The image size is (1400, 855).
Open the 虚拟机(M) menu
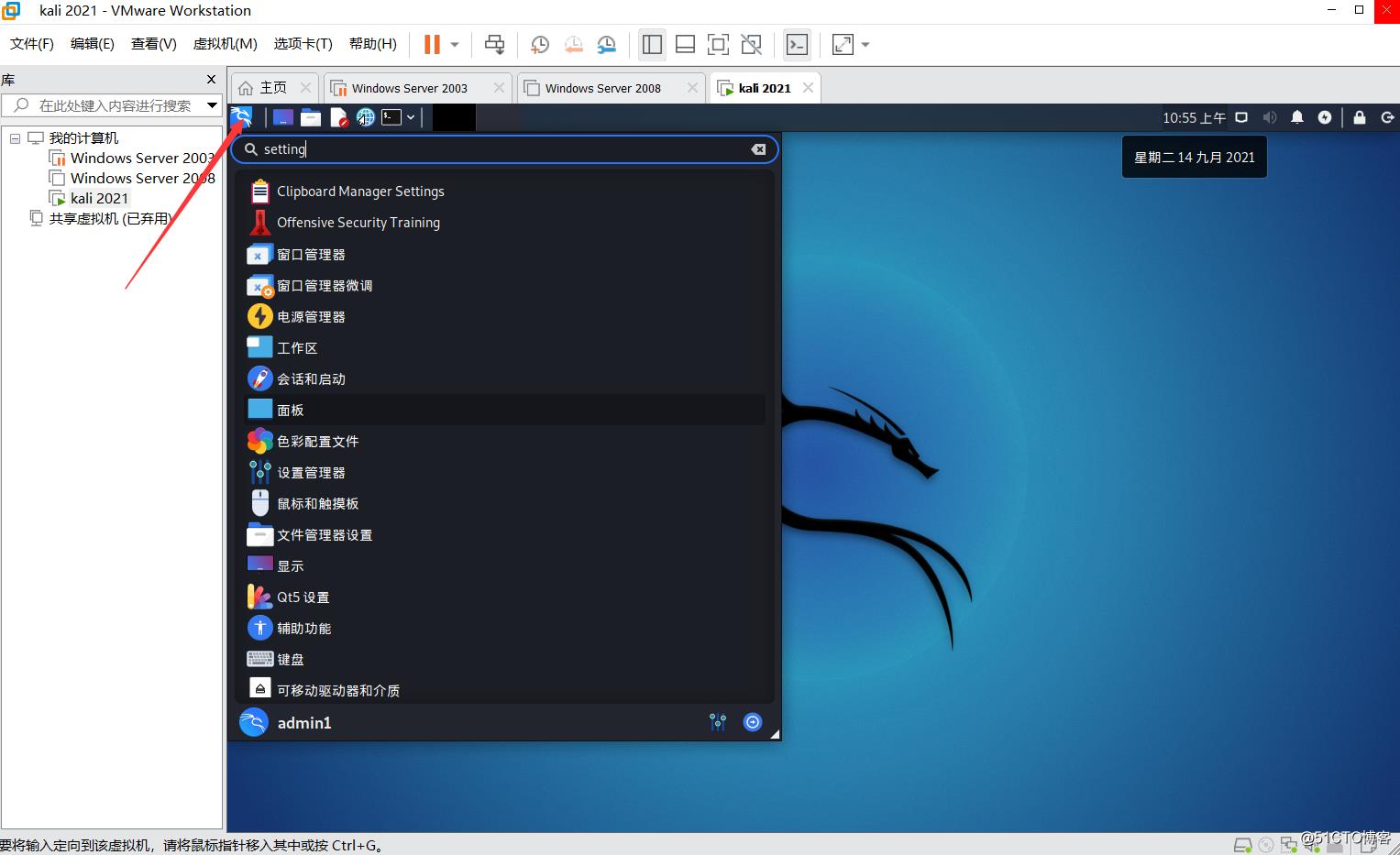(225, 44)
